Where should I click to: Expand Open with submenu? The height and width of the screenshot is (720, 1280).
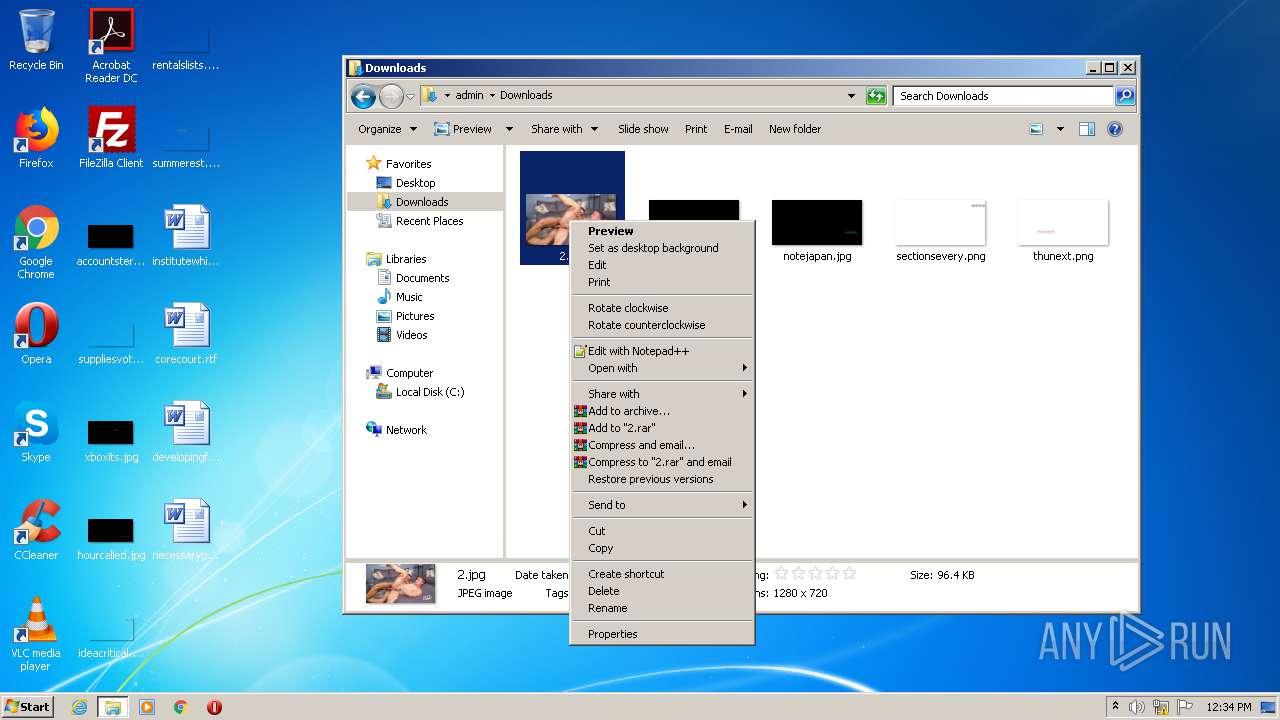click(662, 368)
